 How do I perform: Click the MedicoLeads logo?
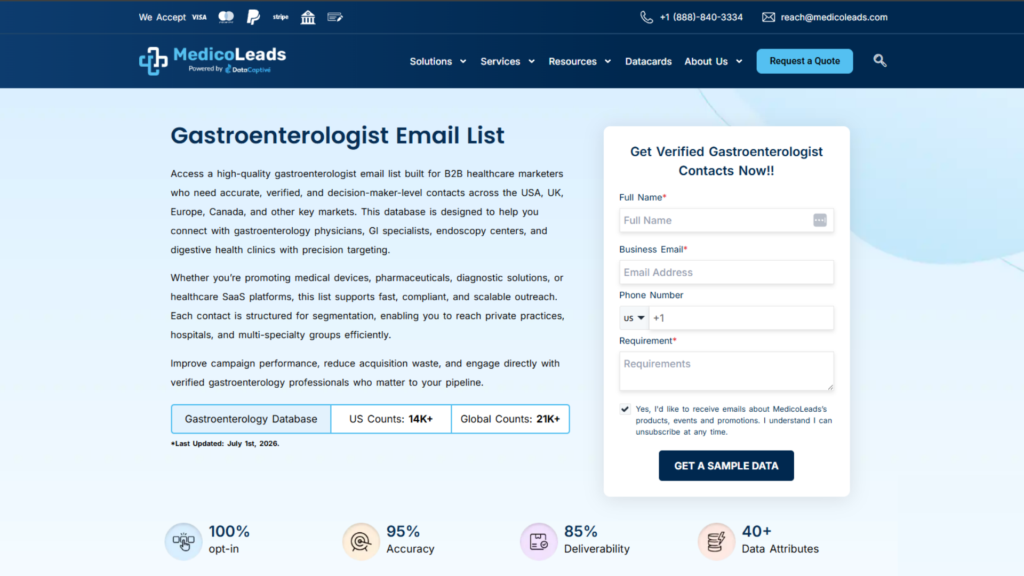[x=212, y=61]
